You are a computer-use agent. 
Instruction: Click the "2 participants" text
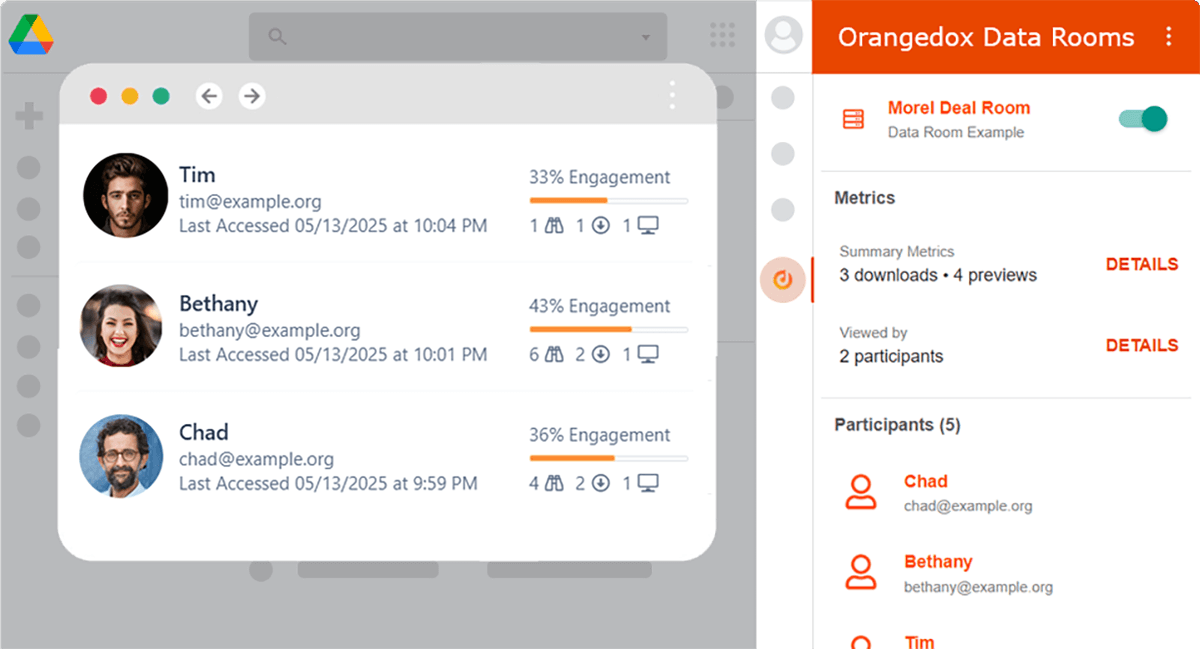click(x=891, y=356)
